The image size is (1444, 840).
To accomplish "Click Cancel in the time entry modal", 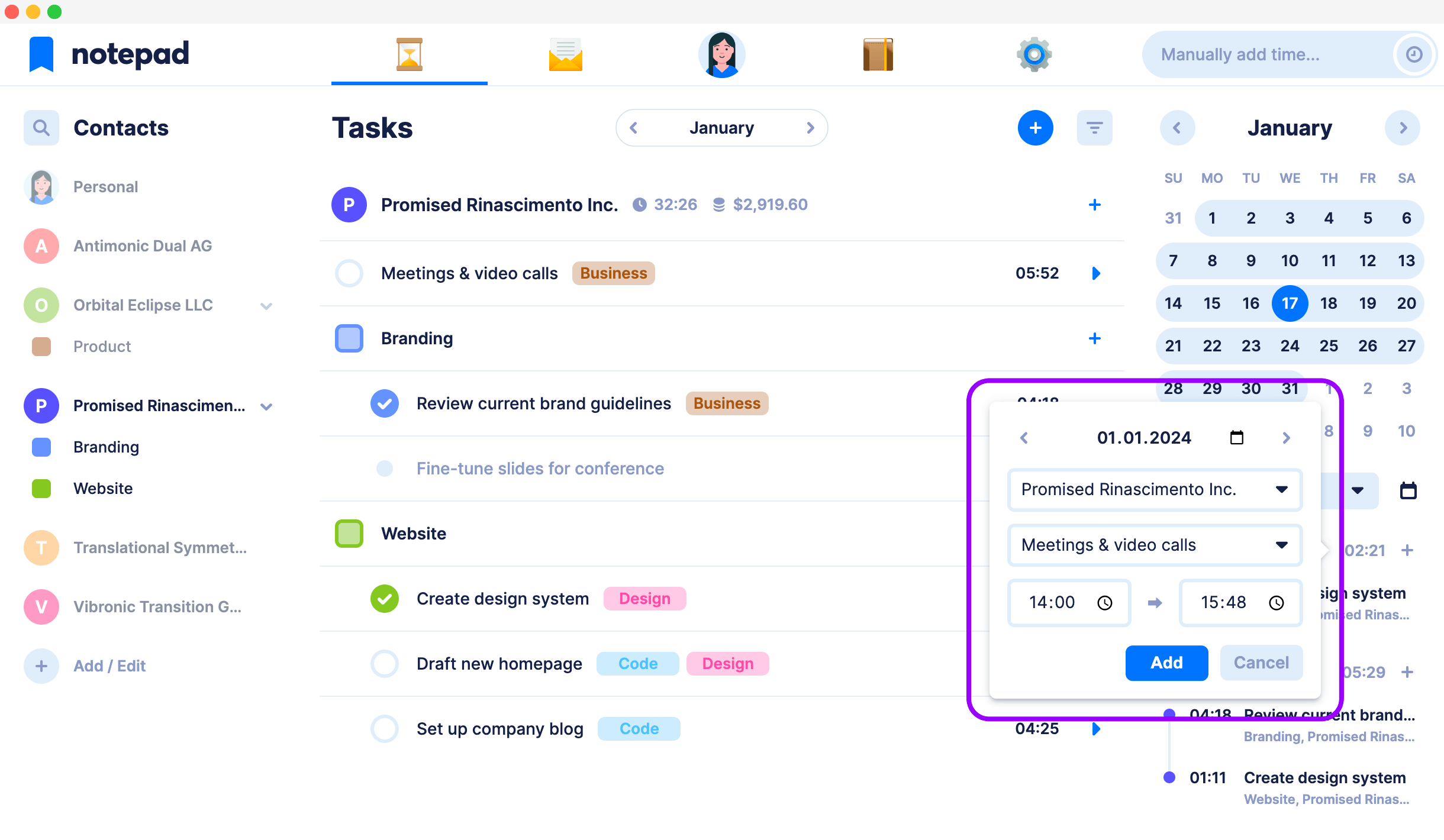I will pyautogui.click(x=1260, y=661).
